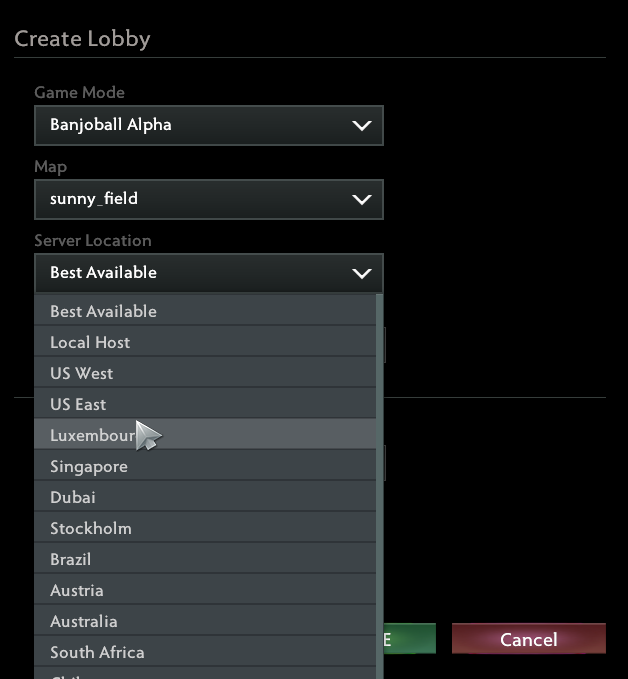628x679 pixels.
Task: Click the chevron icon beside Banjoball Alpha
Action: (x=362, y=126)
